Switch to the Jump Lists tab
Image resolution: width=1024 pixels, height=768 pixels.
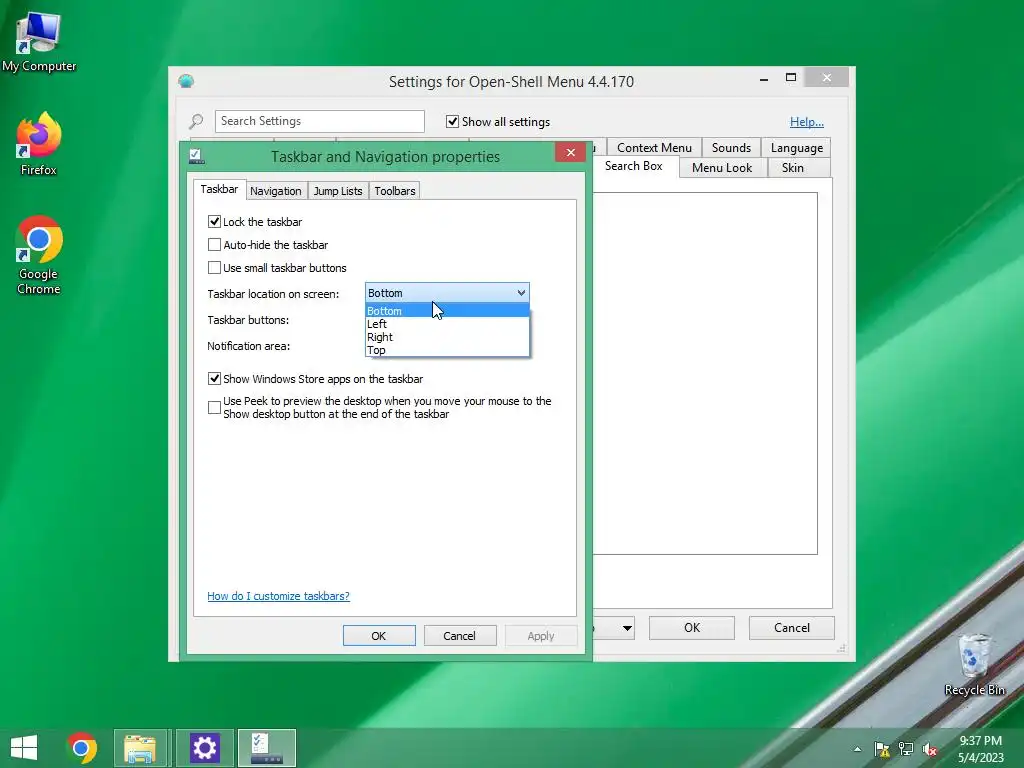(338, 191)
